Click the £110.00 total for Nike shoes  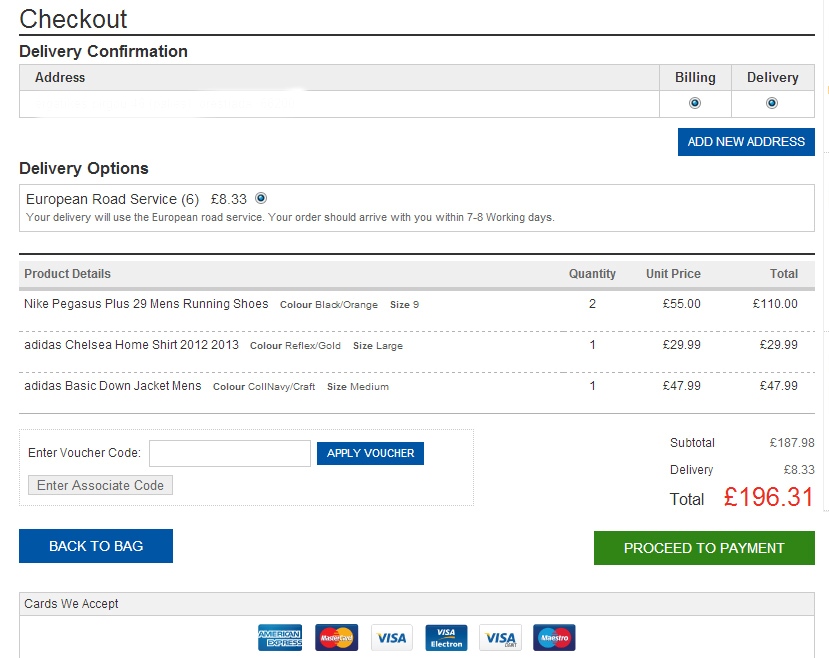(775, 304)
